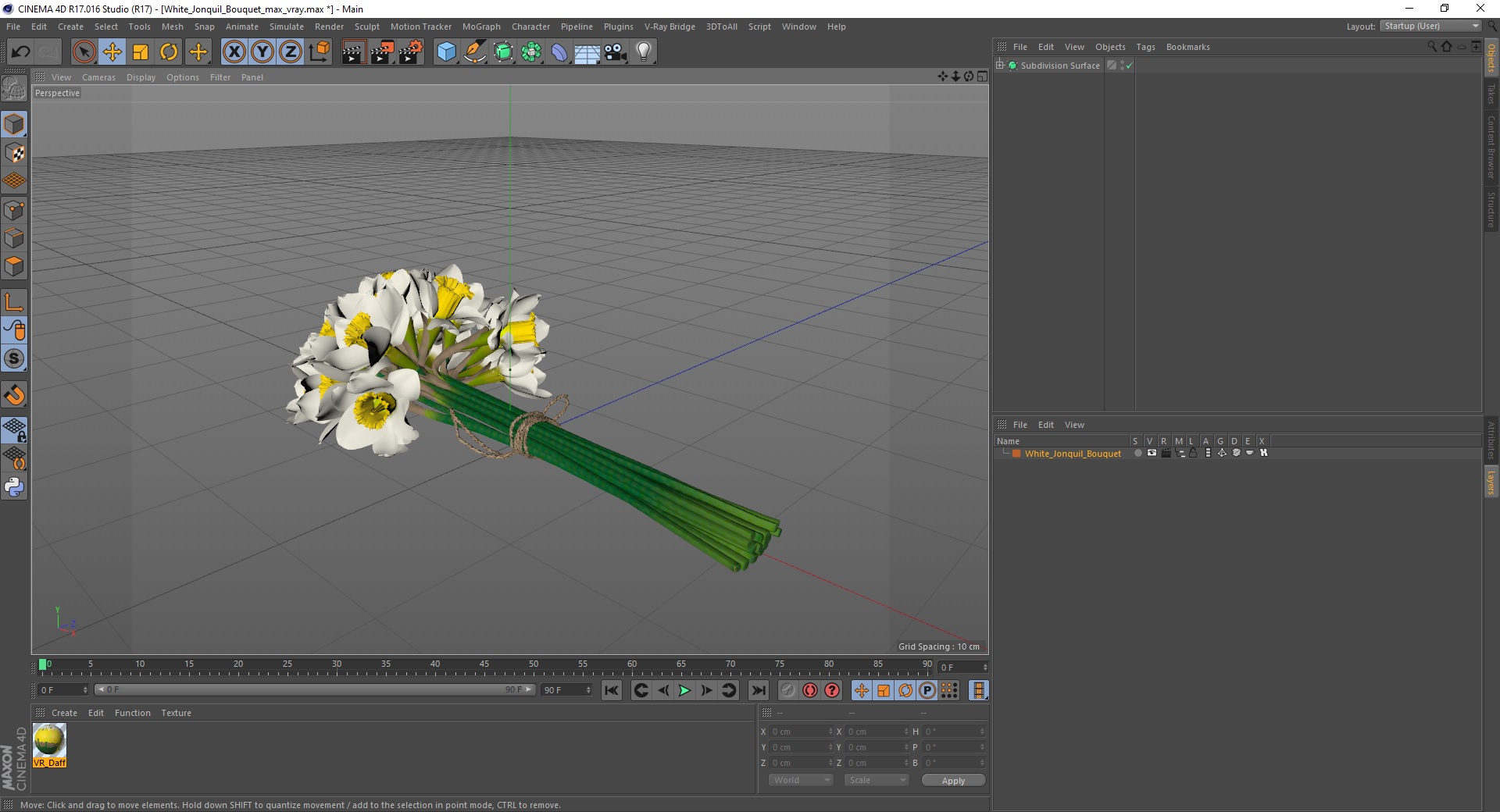
Task: Open the World coordinate dropdown
Action: pos(801,780)
